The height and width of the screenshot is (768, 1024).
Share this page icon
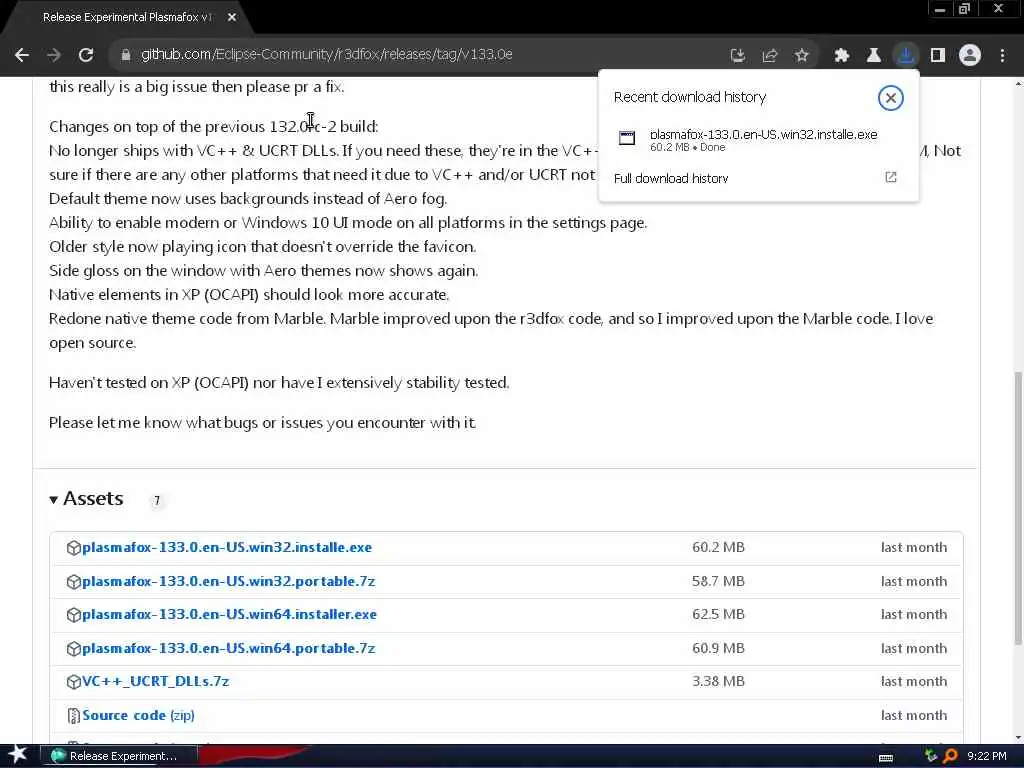click(x=769, y=56)
